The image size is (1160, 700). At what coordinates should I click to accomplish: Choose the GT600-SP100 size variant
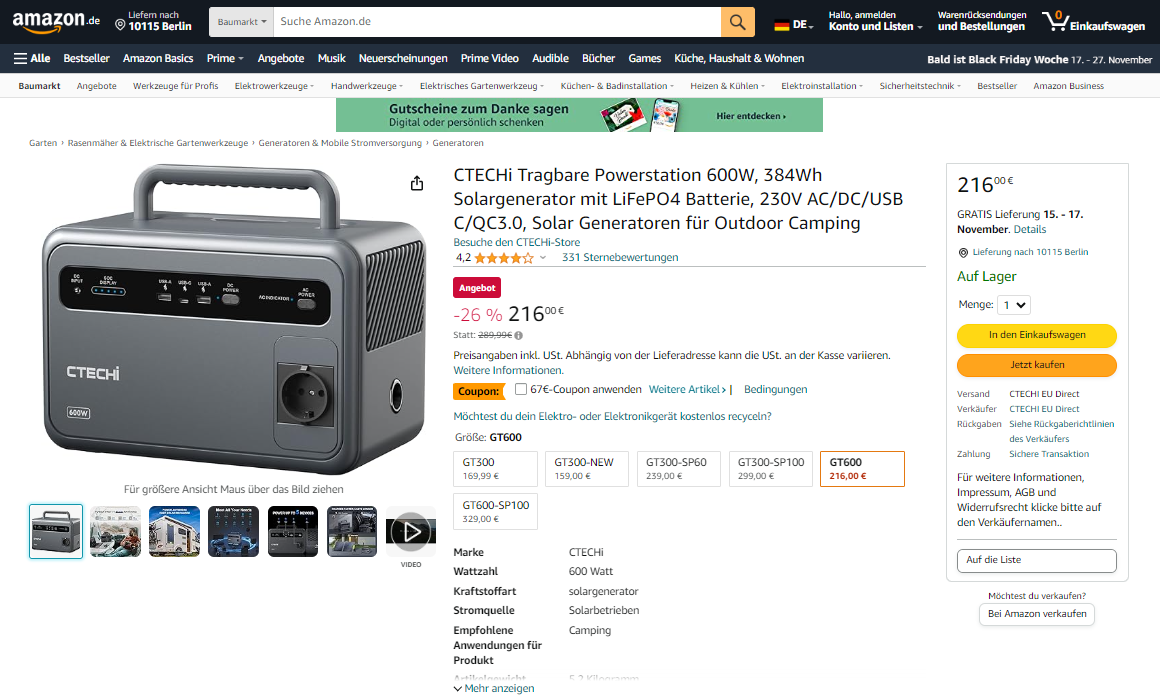pos(496,511)
